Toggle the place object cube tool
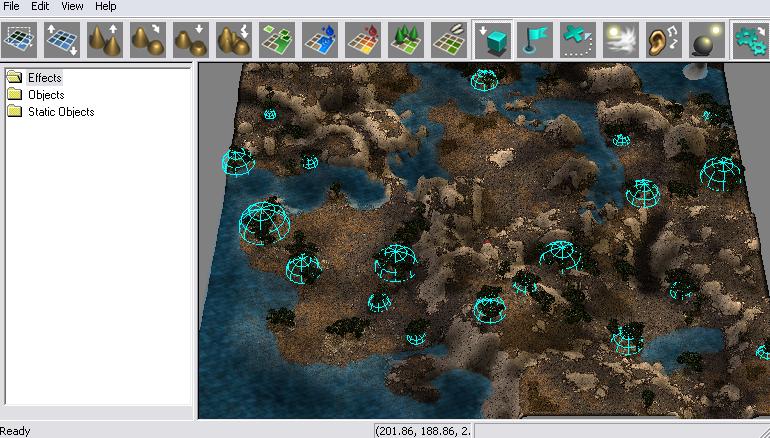 click(x=493, y=39)
